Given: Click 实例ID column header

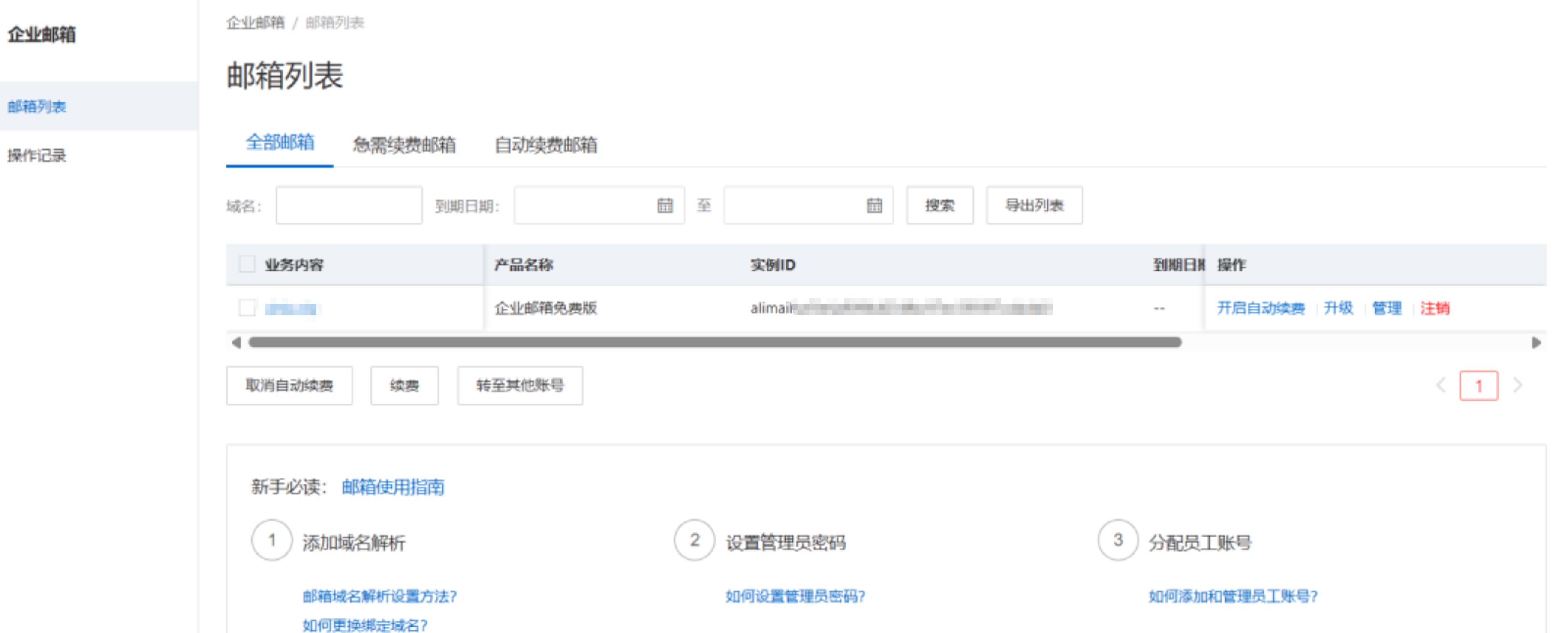Looking at the screenshot, I should (x=773, y=265).
